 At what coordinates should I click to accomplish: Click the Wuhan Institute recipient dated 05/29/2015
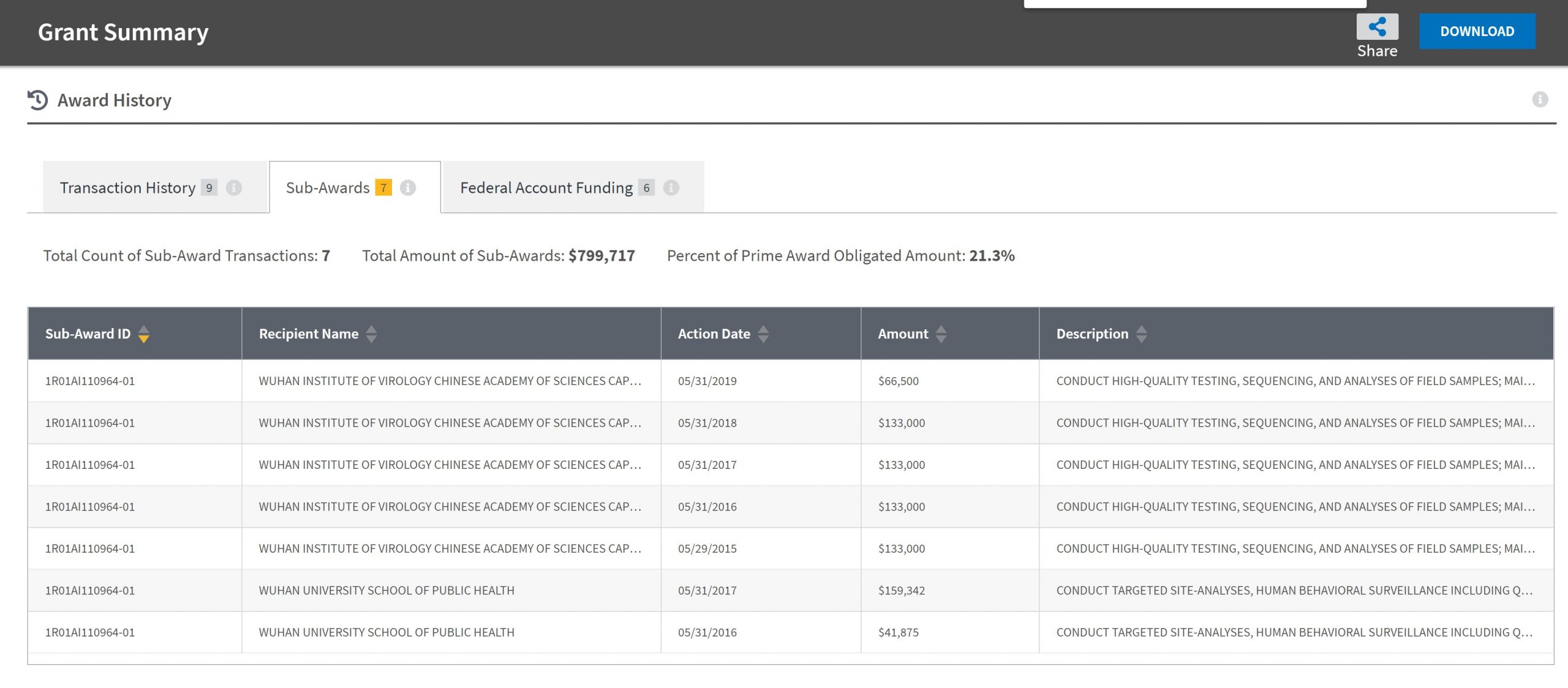pos(450,548)
